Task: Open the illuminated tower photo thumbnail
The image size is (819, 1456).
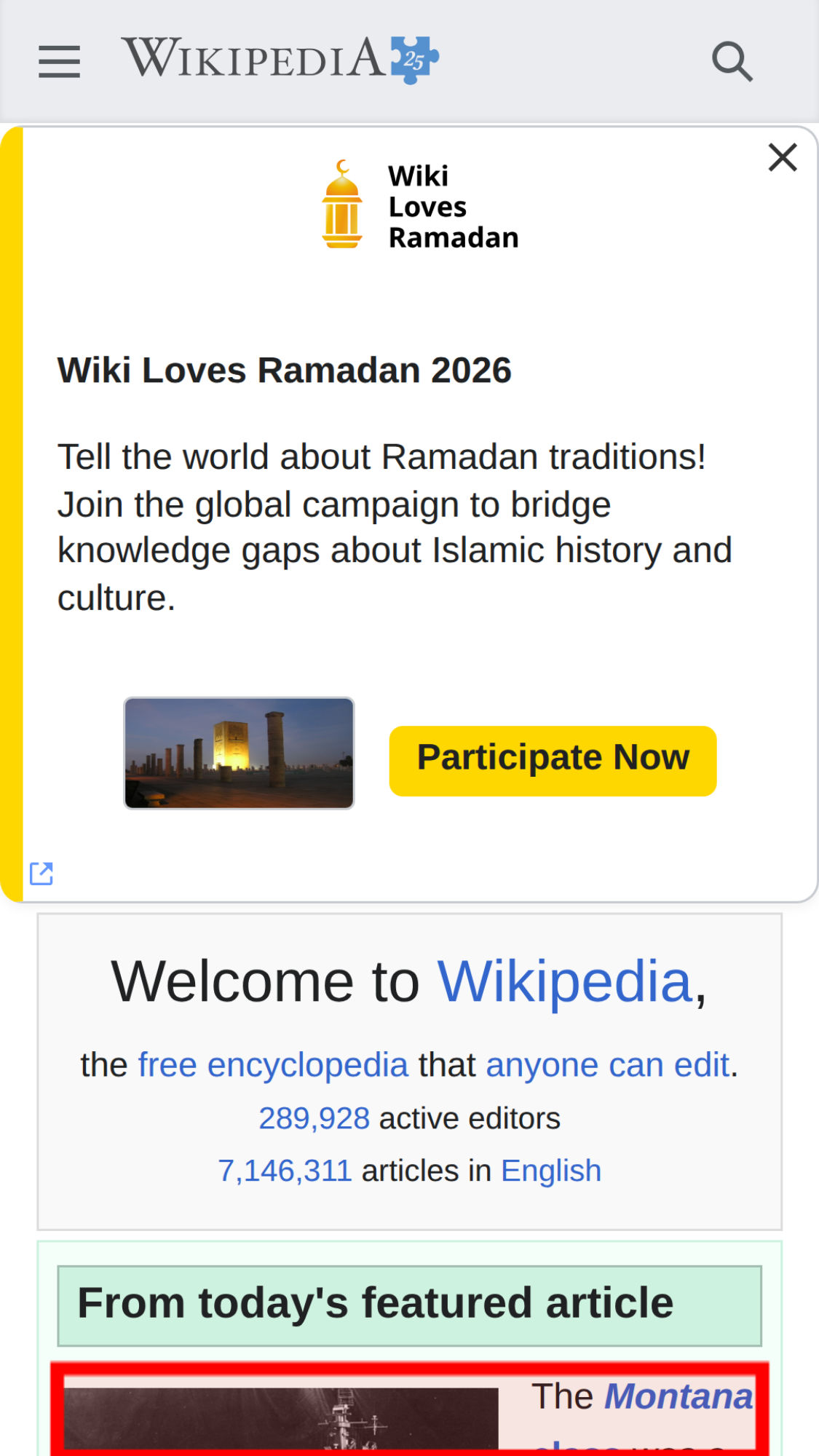Action: tap(239, 753)
